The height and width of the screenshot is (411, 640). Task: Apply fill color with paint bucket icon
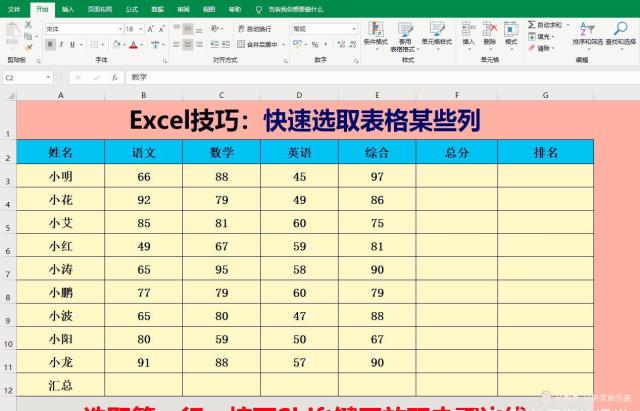(x=117, y=44)
